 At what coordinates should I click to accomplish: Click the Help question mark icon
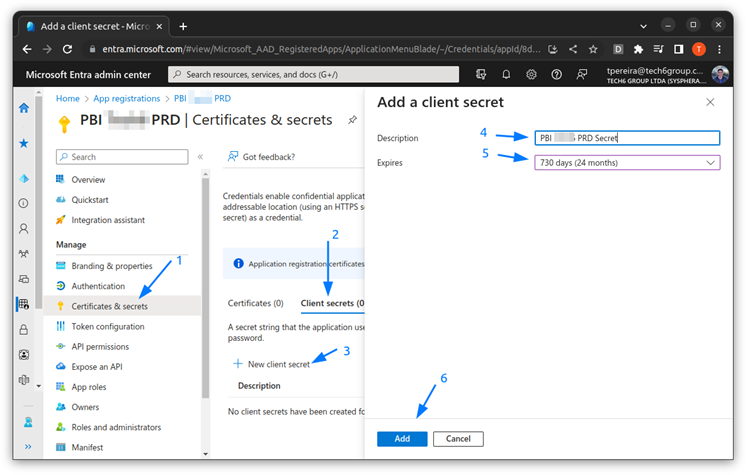(x=556, y=74)
